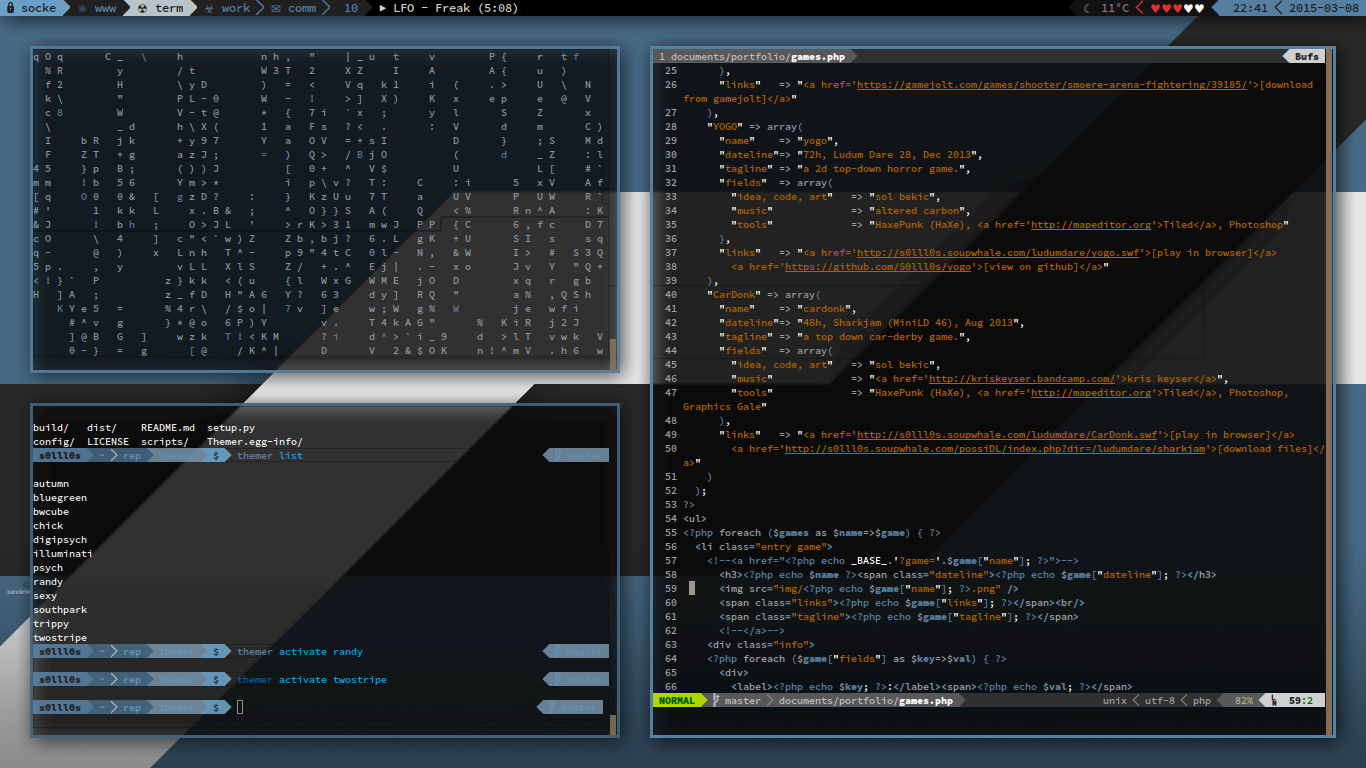The image size is (1366, 768).
Task: Click 'southpark' in the themer list
Action: 60,610
